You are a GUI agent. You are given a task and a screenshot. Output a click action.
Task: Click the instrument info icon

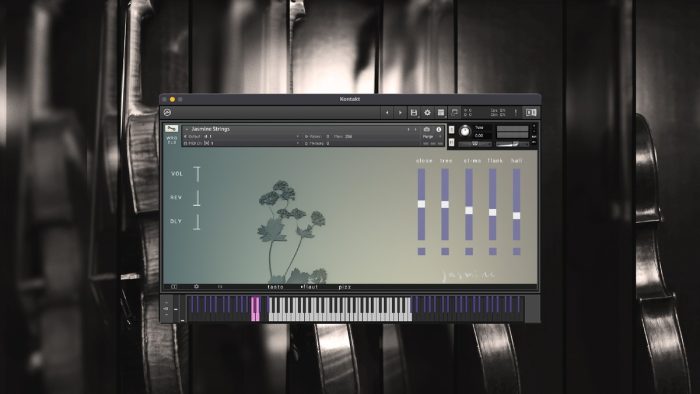(438, 129)
